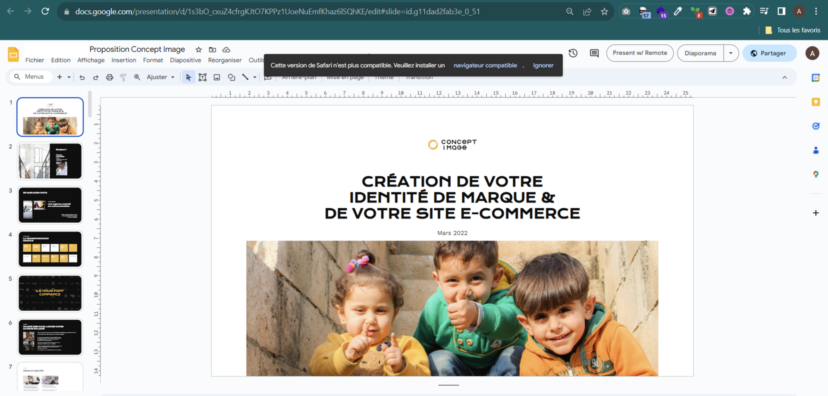Viewport: 828px width, 396px height.
Task: Start the Diaporama slideshow
Action: pyautogui.click(x=700, y=53)
